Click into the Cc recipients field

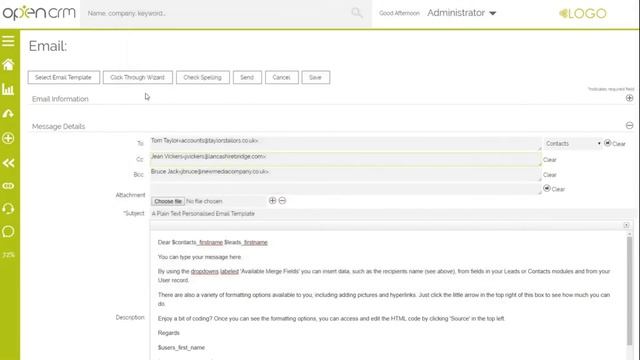click(346, 159)
